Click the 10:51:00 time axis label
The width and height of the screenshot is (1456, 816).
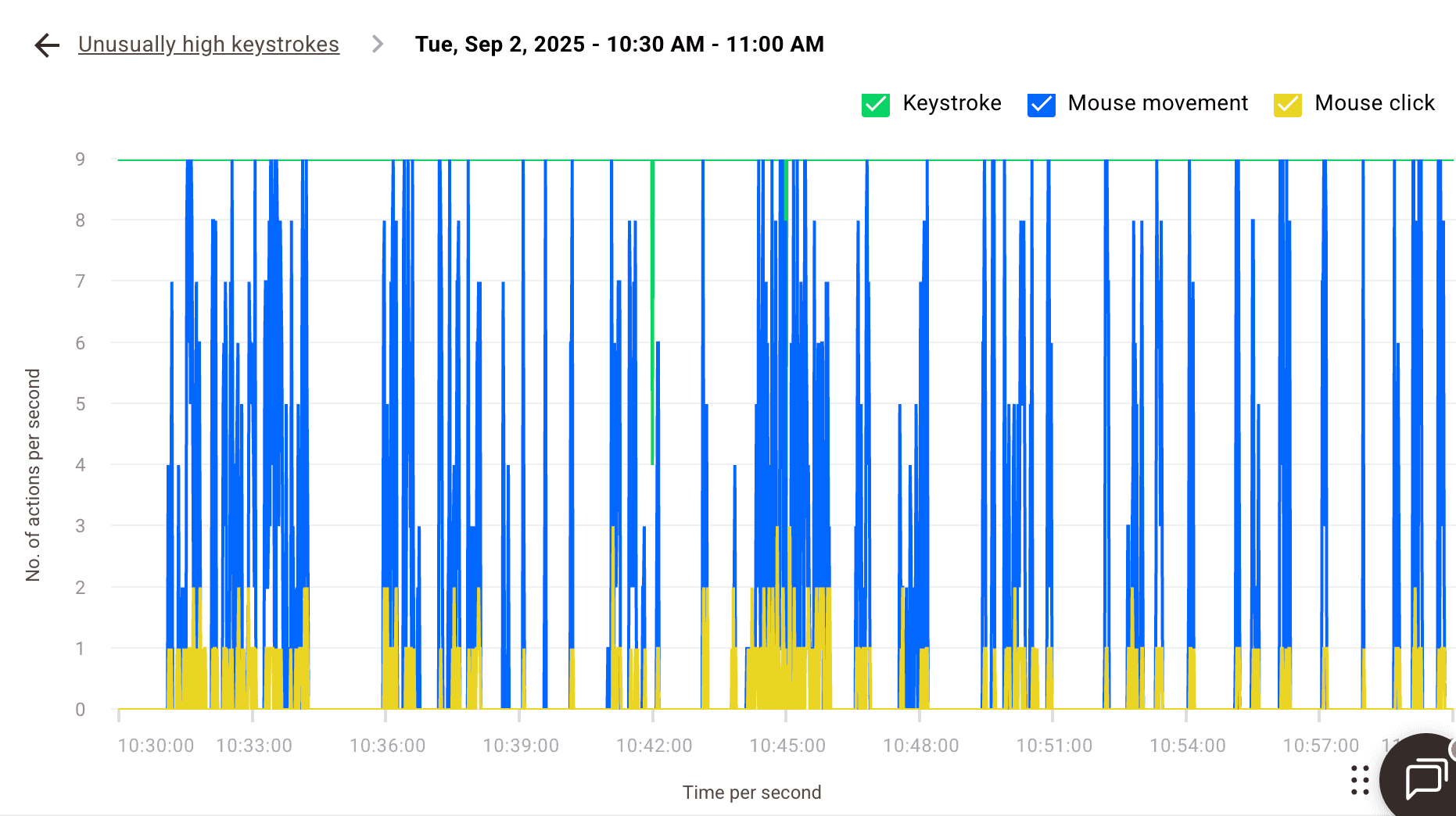click(1054, 746)
